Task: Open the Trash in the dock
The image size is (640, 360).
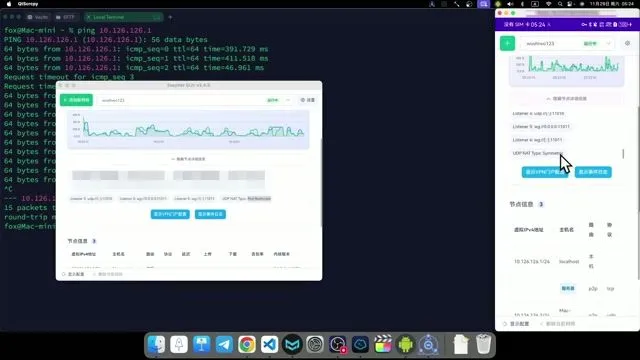Action: 483,344
